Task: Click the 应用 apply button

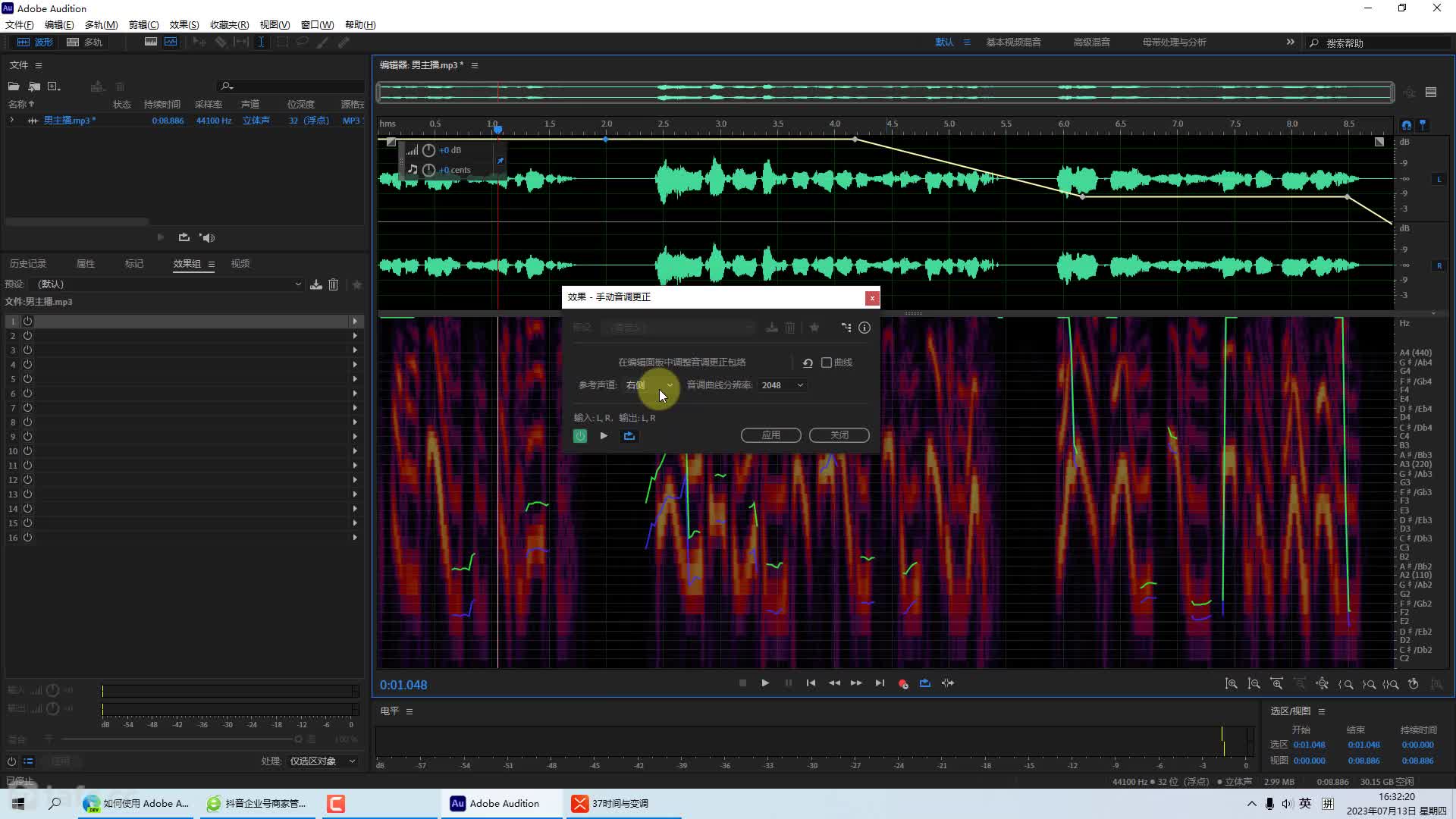Action: click(x=771, y=435)
